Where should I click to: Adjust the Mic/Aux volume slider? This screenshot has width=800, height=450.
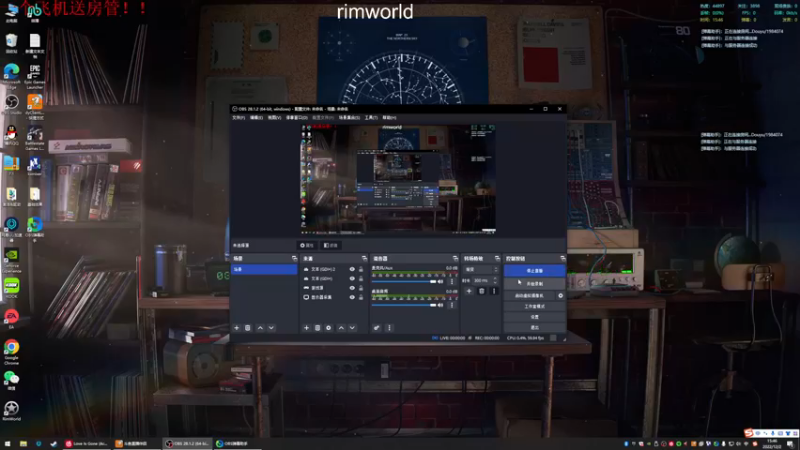[404, 281]
